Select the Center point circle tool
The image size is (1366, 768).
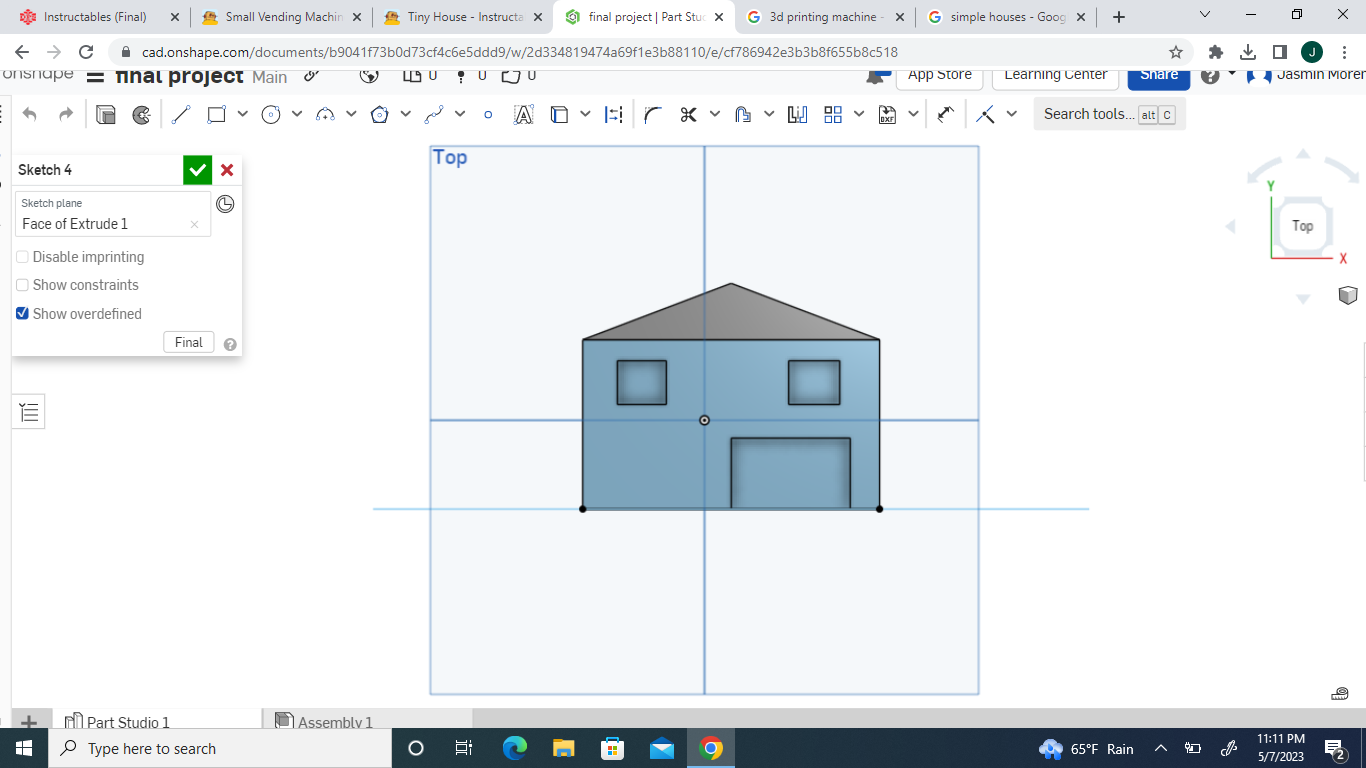(x=269, y=113)
